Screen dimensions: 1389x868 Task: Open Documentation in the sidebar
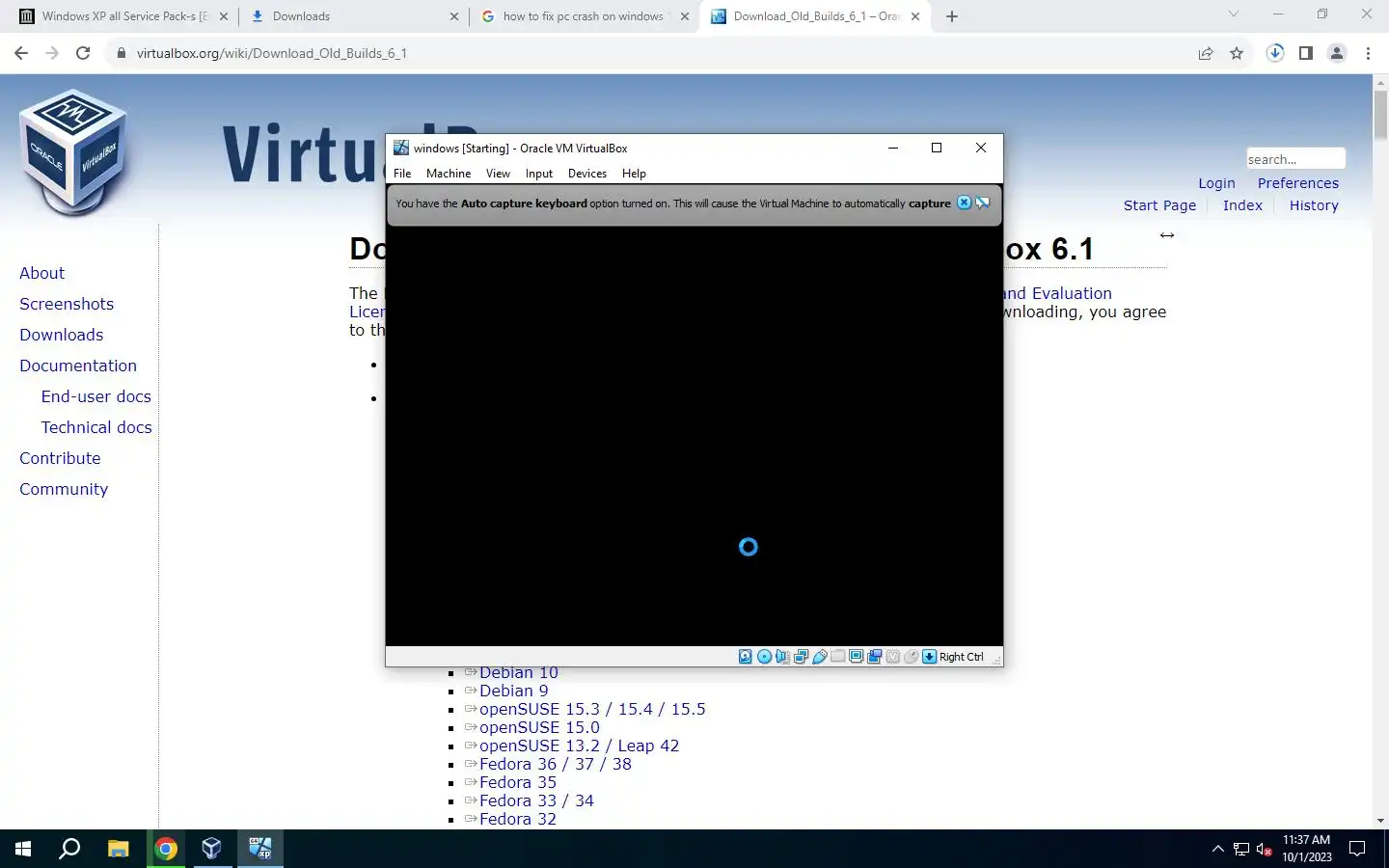click(x=78, y=366)
